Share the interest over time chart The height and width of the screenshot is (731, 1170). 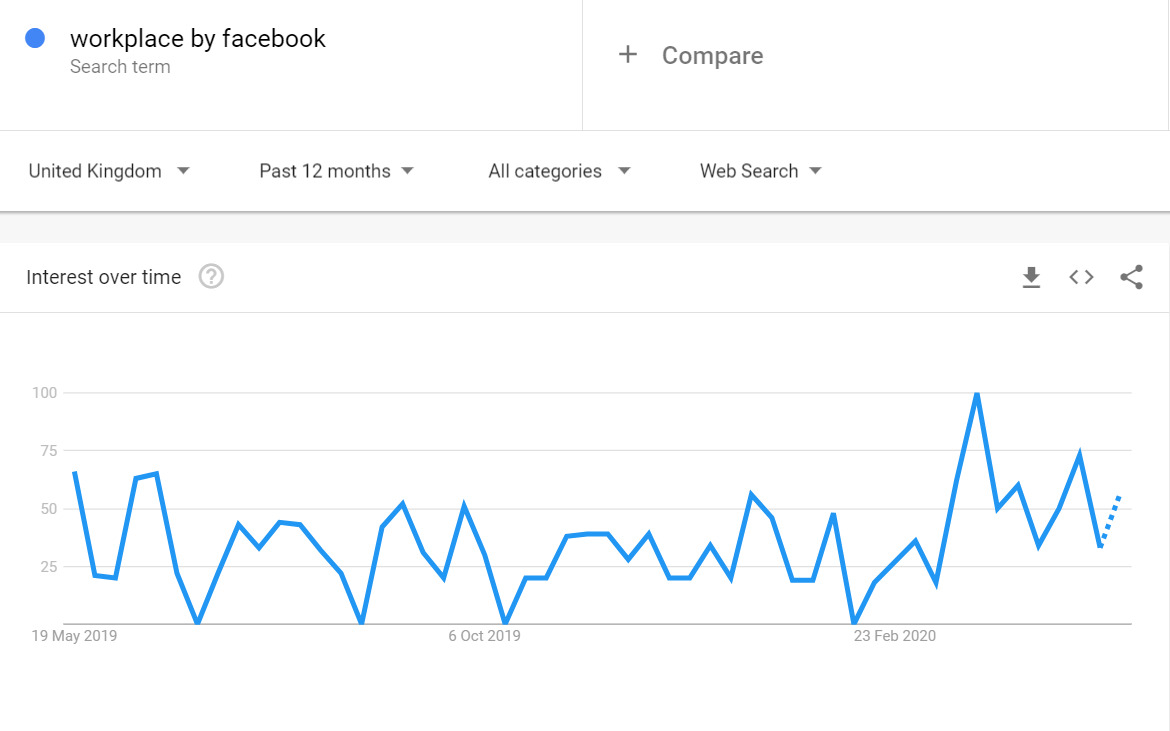(1131, 277)
